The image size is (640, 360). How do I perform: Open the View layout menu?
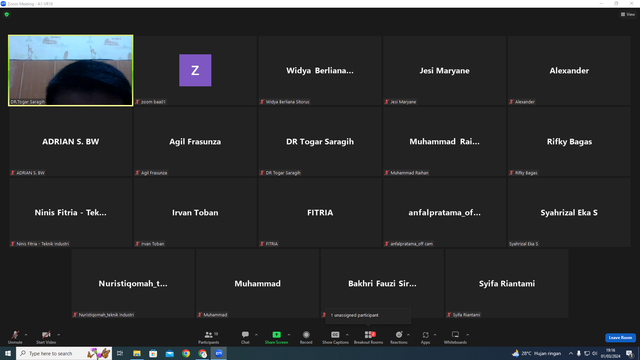628,14
